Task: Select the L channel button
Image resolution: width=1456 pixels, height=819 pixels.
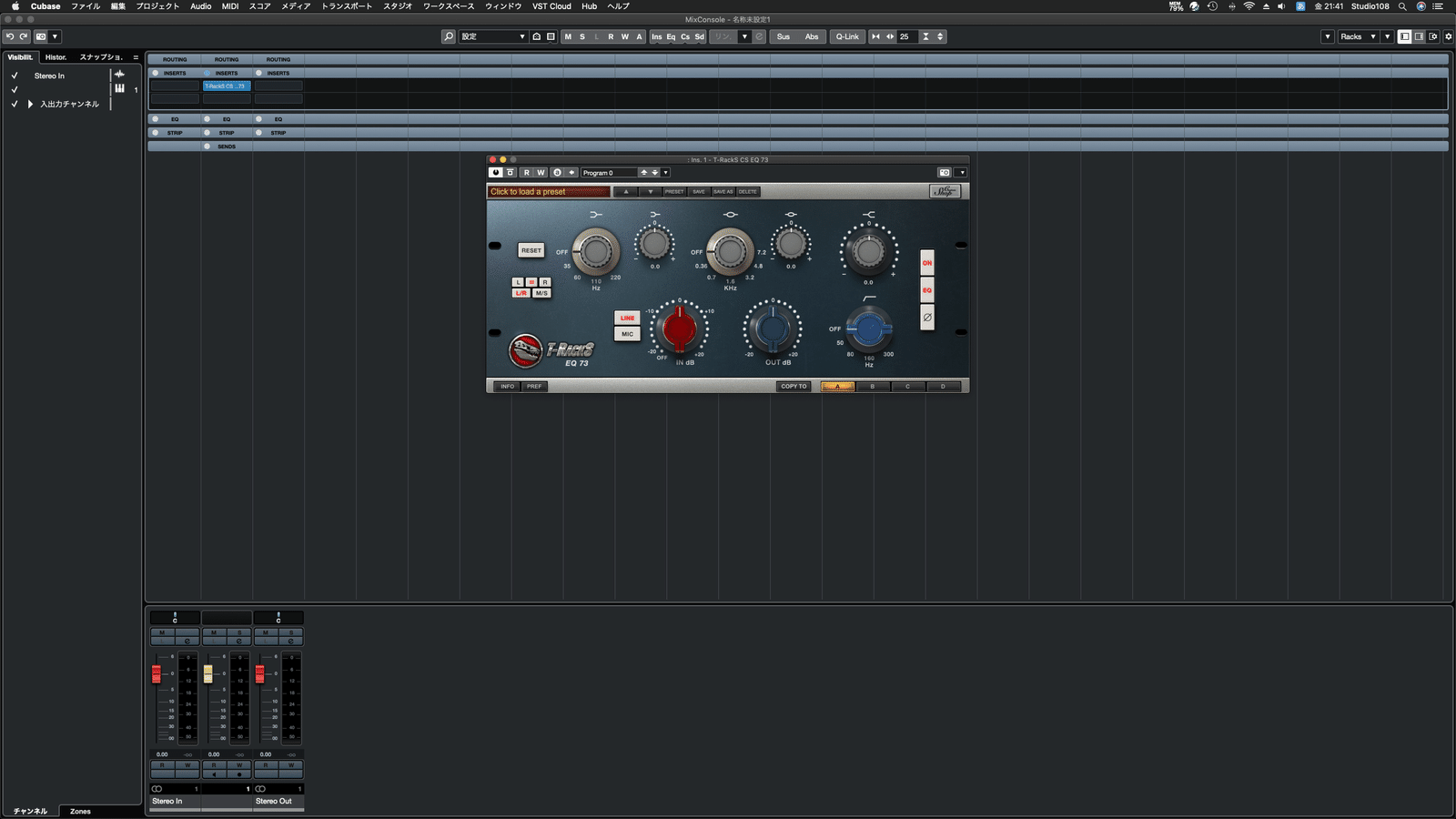Action: (x=519, y=282)
